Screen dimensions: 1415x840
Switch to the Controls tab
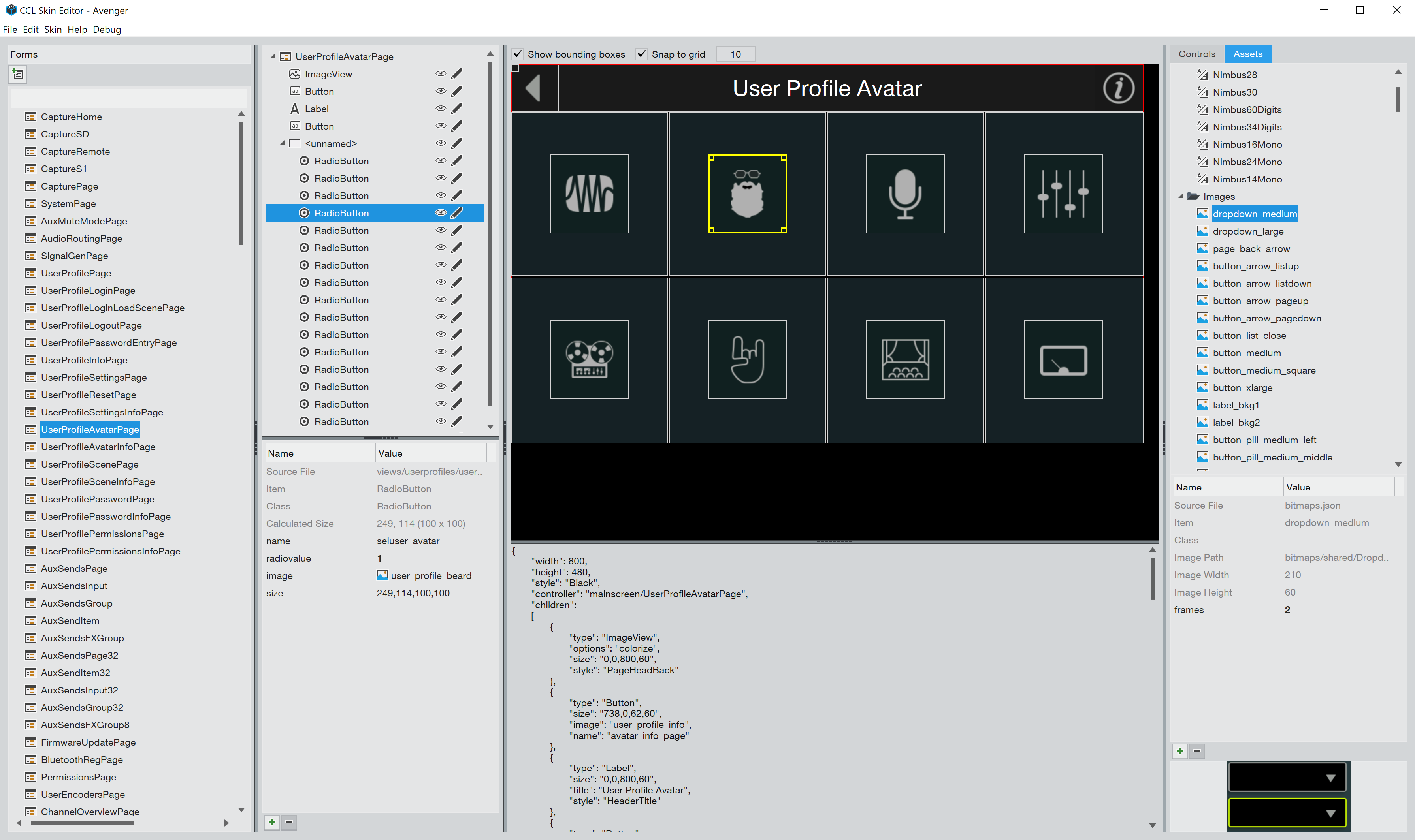[x=1196, y=54]
